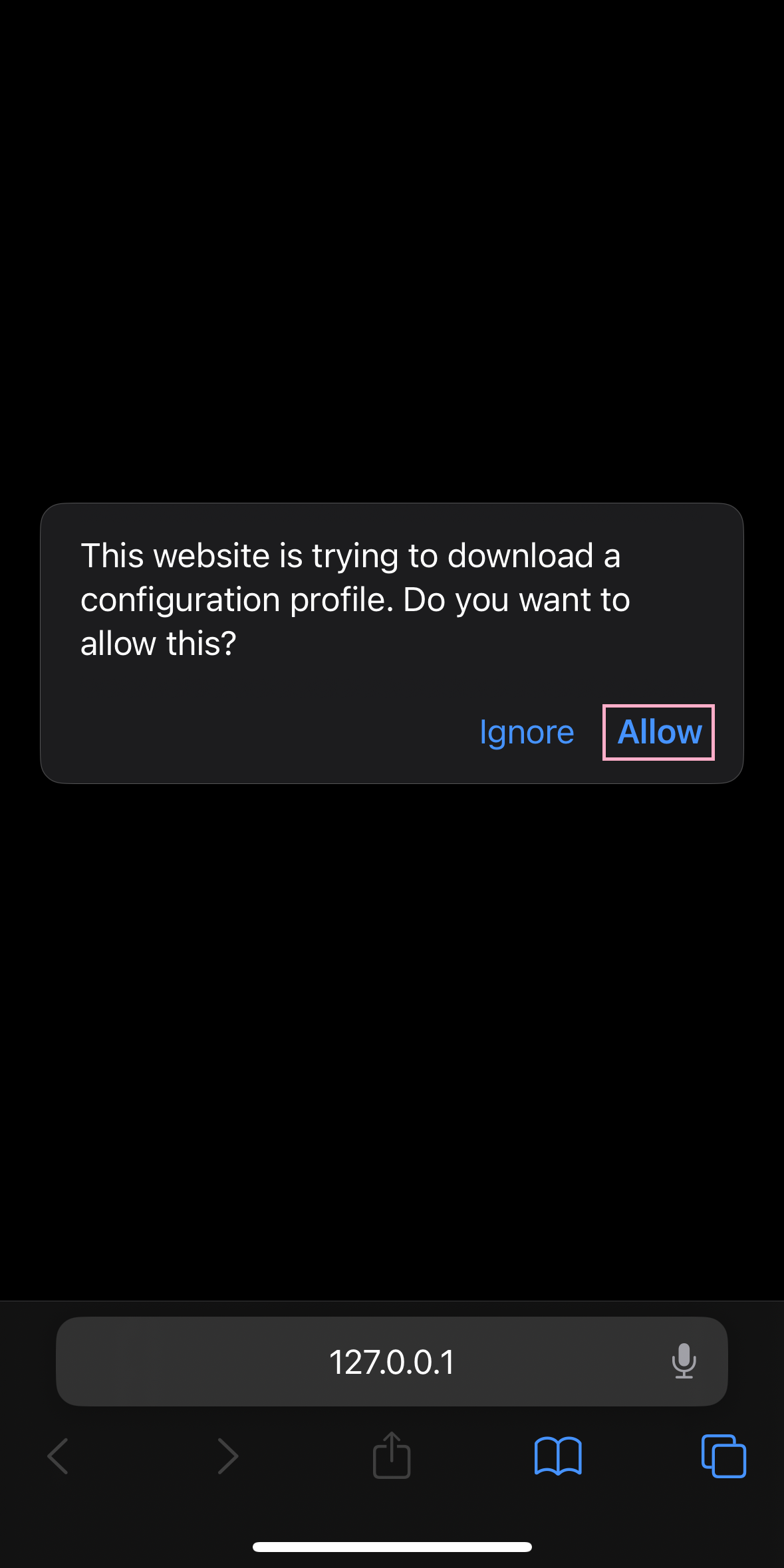
Task: Select the 127.0.0.1 address field
Action: 392,1361
